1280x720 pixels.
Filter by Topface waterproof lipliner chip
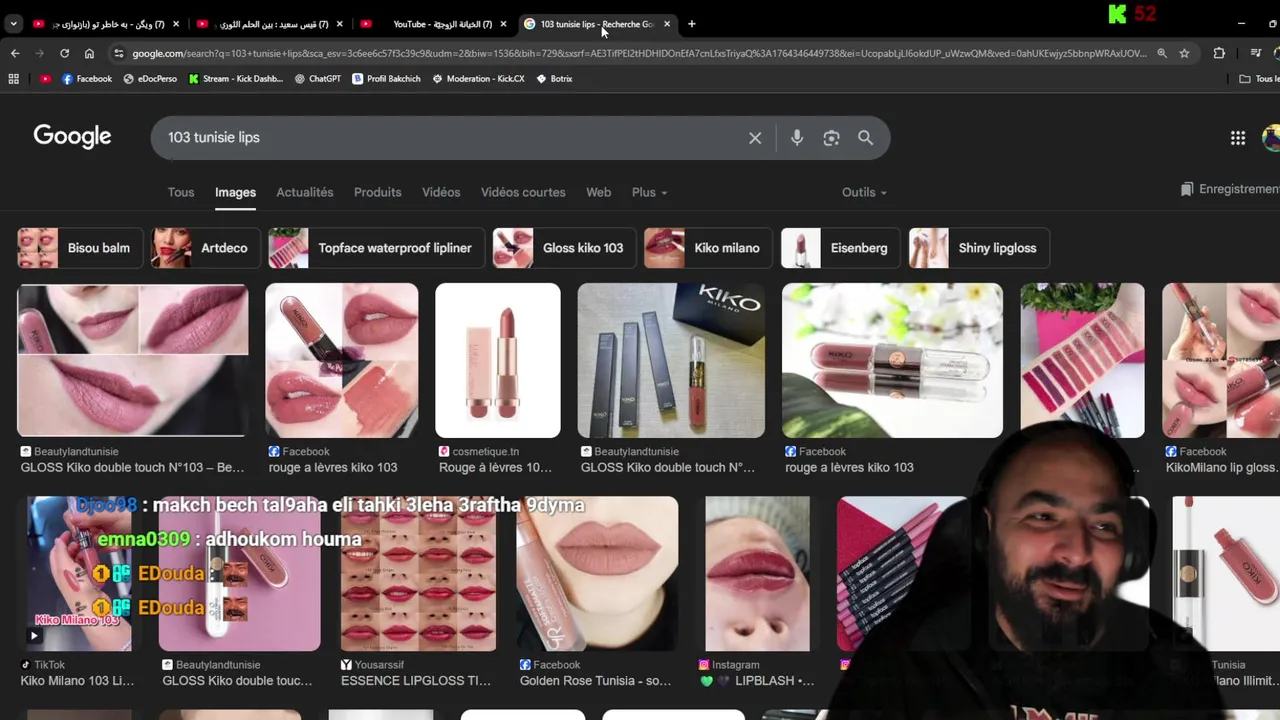pyautogui.click(x=376, y=248)
